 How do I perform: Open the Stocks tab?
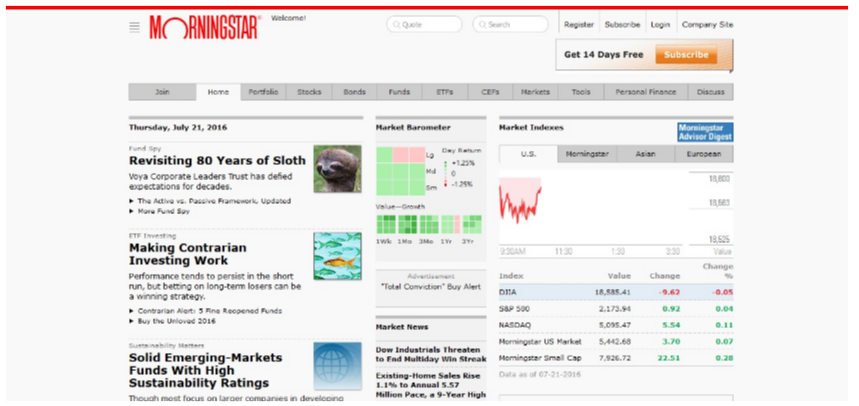tap(309, 92)
